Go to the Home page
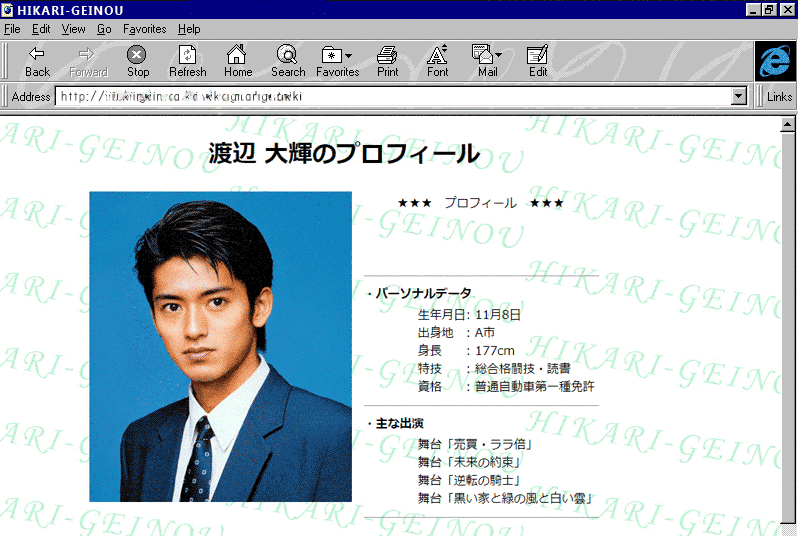 coord(237,61)
